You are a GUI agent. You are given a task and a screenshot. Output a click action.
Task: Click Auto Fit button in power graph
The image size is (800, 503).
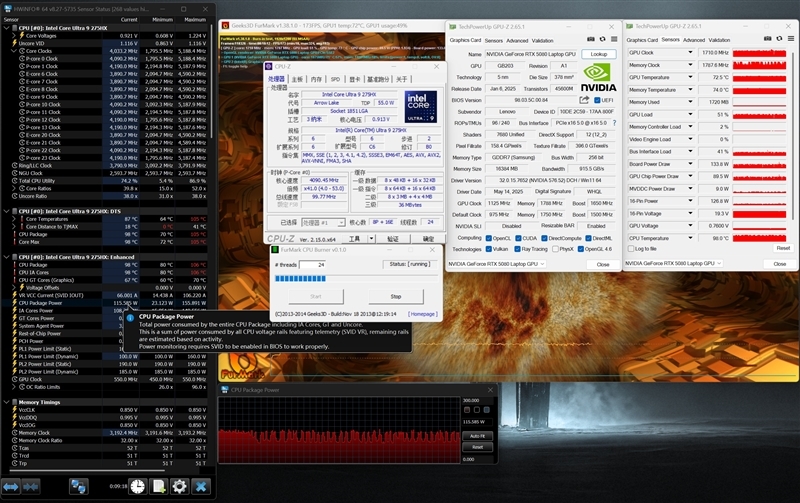(478, 436)
